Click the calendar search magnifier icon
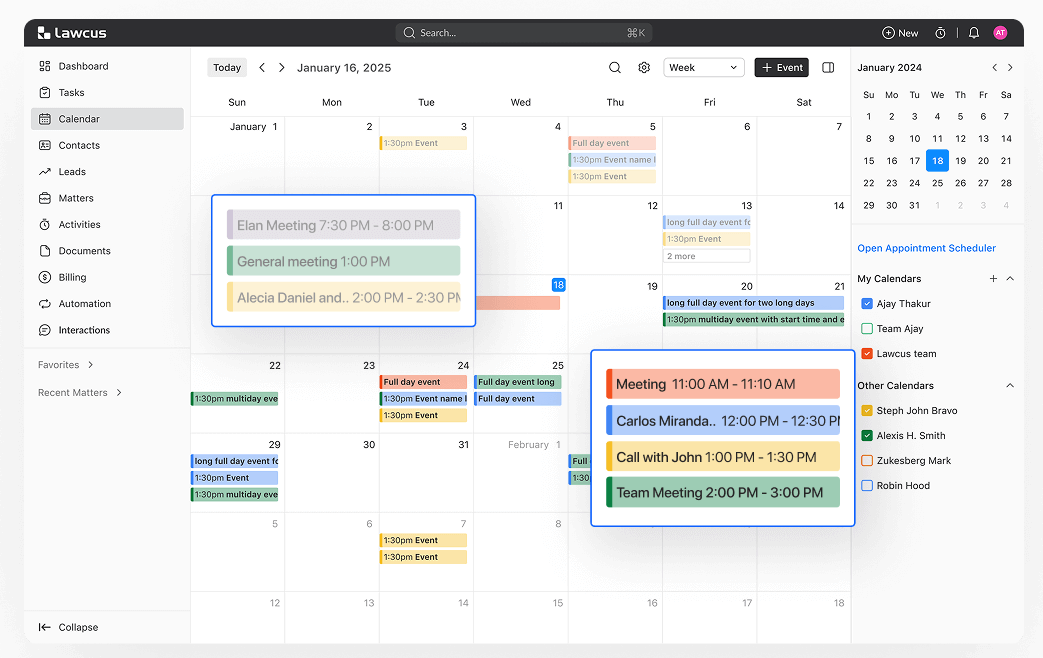The height and width of the screenshot is (658, 1043). pos(615,68)
